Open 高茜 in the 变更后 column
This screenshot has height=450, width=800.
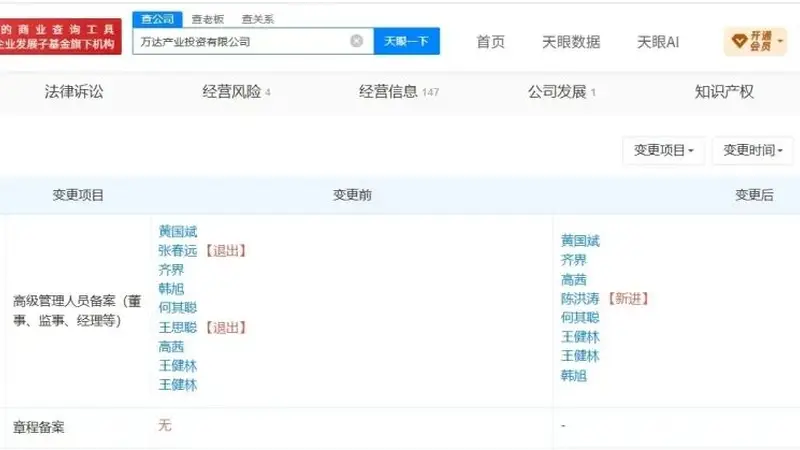tap(573, 279)
